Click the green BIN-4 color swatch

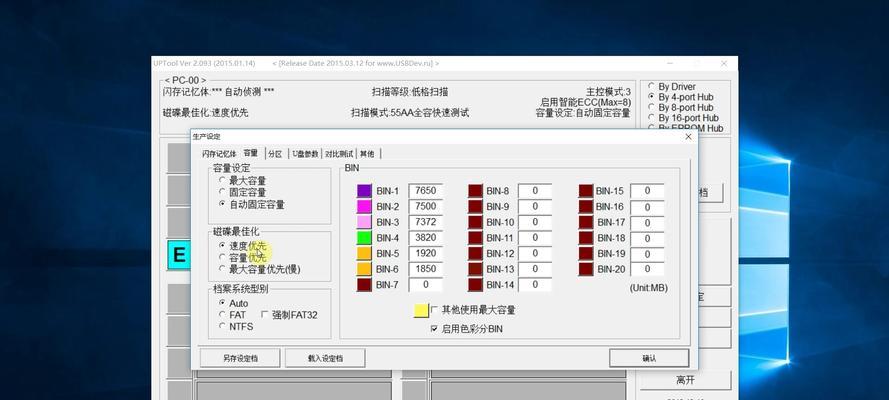tap(364, 237)
